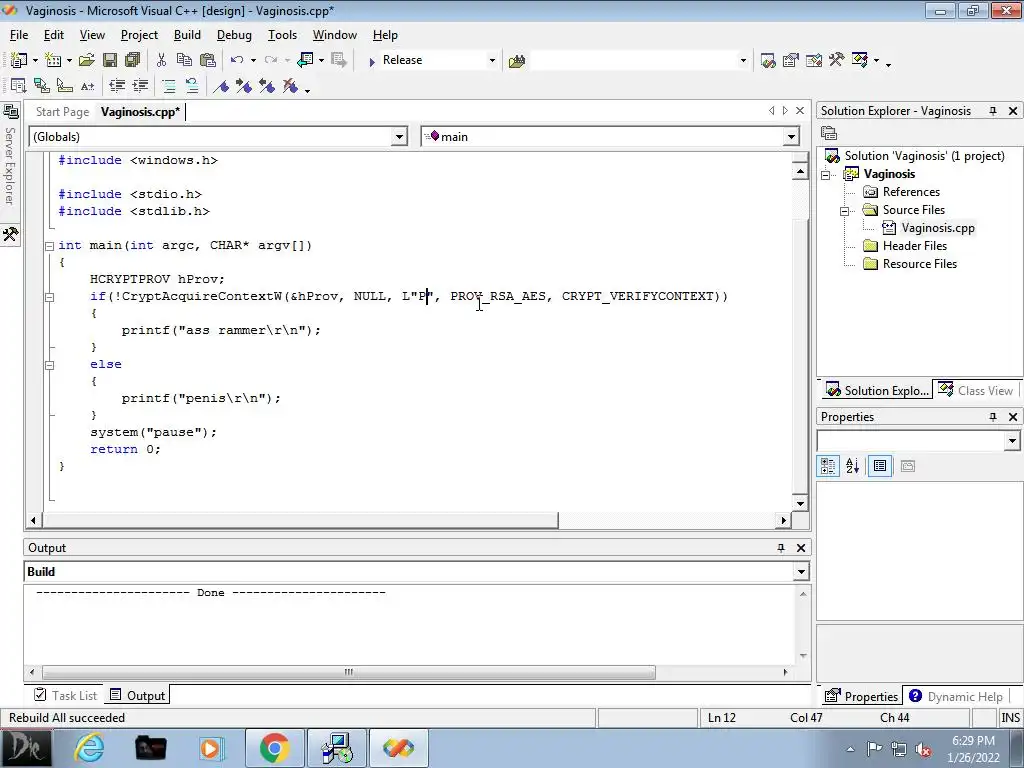1024x768 pixels.
Task: Open Google Chrome from the taskbar
Action: click(x=275, y=748)
